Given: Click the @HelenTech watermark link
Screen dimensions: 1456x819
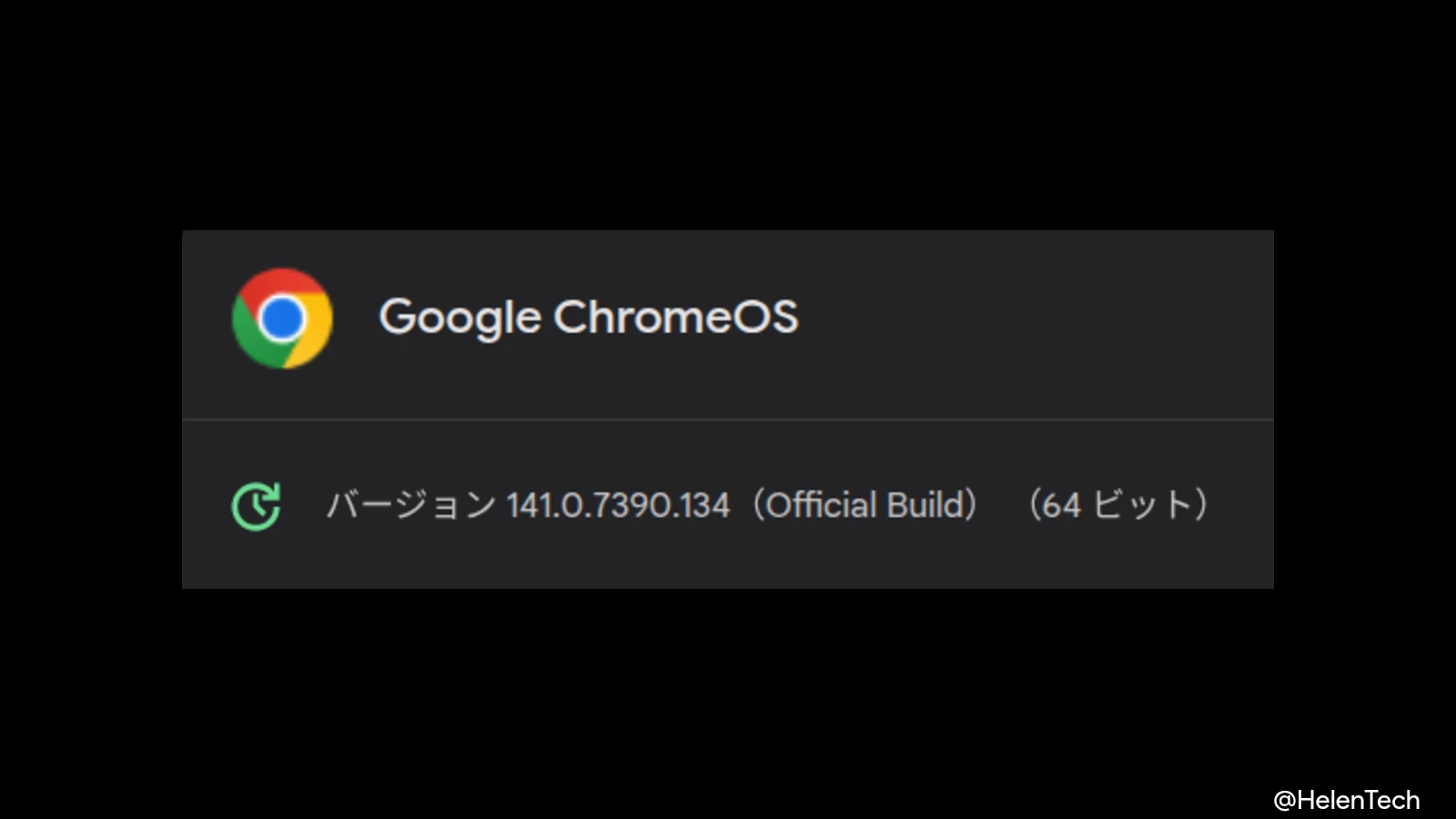Looking at the screenshot, I should pyautogui.click(x=1347, y=800).
